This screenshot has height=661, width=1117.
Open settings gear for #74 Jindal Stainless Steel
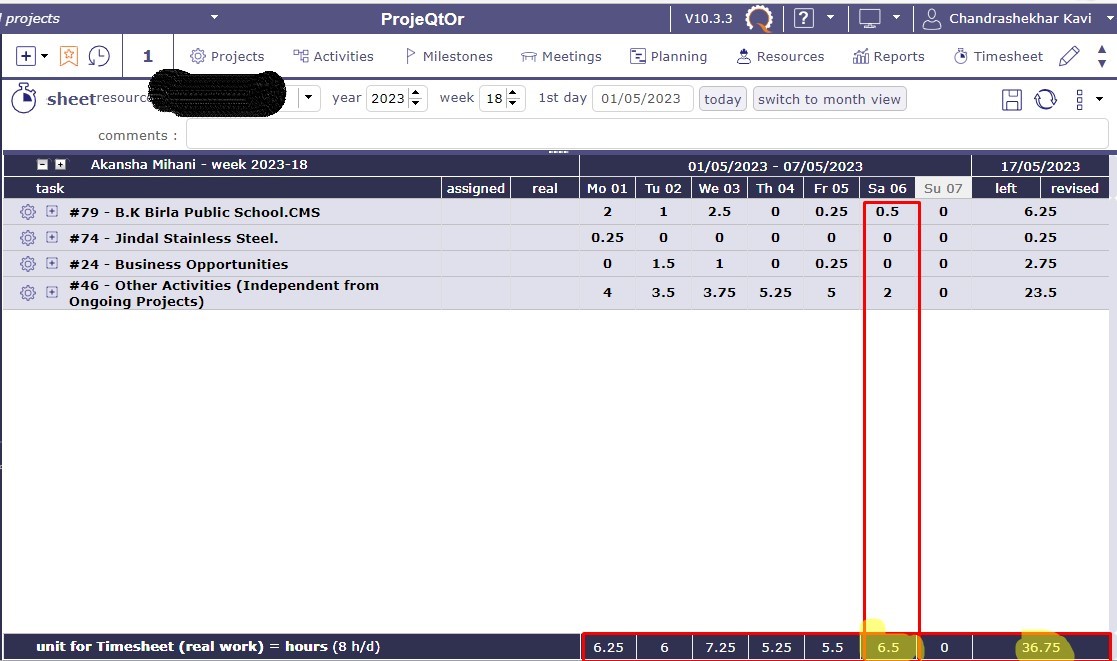pos(28,238)
